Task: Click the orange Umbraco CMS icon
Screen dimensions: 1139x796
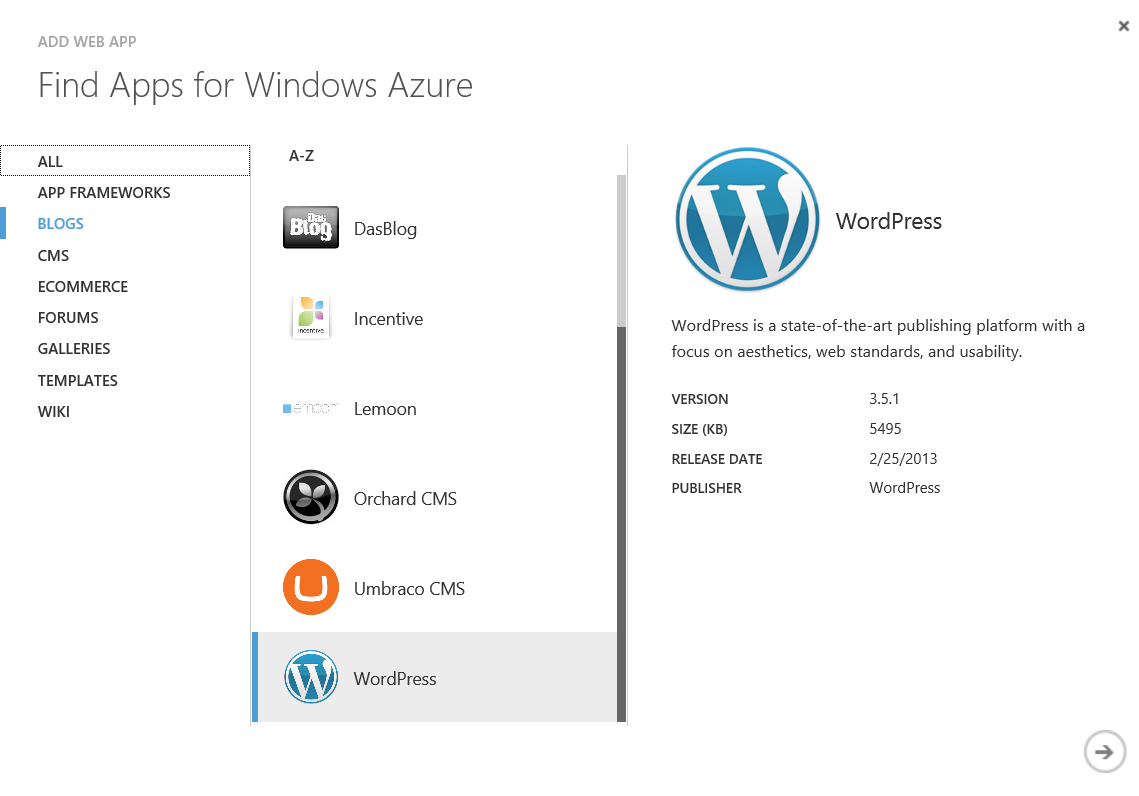Action: [x=310, y=587]
